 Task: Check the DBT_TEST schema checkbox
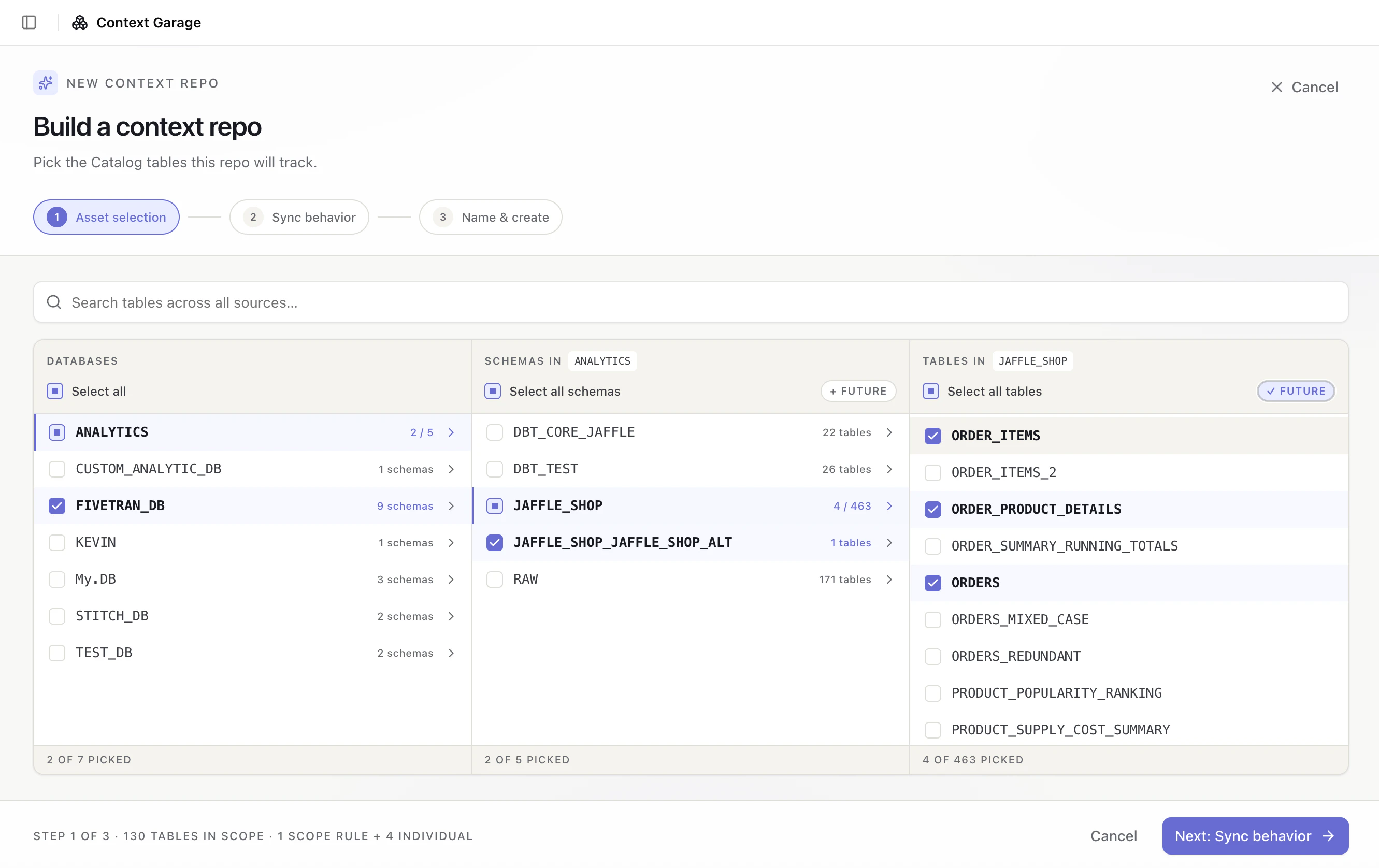(x=495, y=469)
